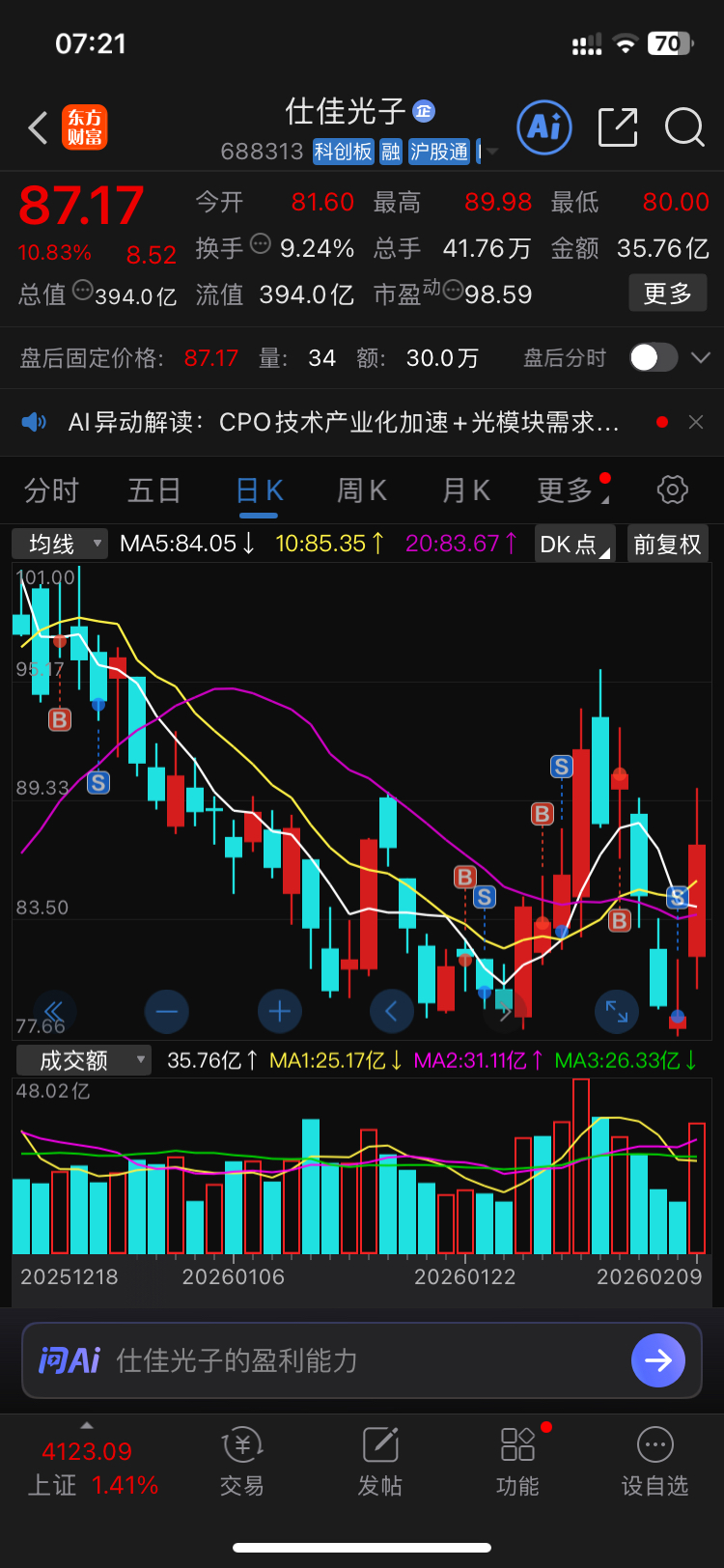
Task: Tap the date label 20260106
Action: point(234,1276)
